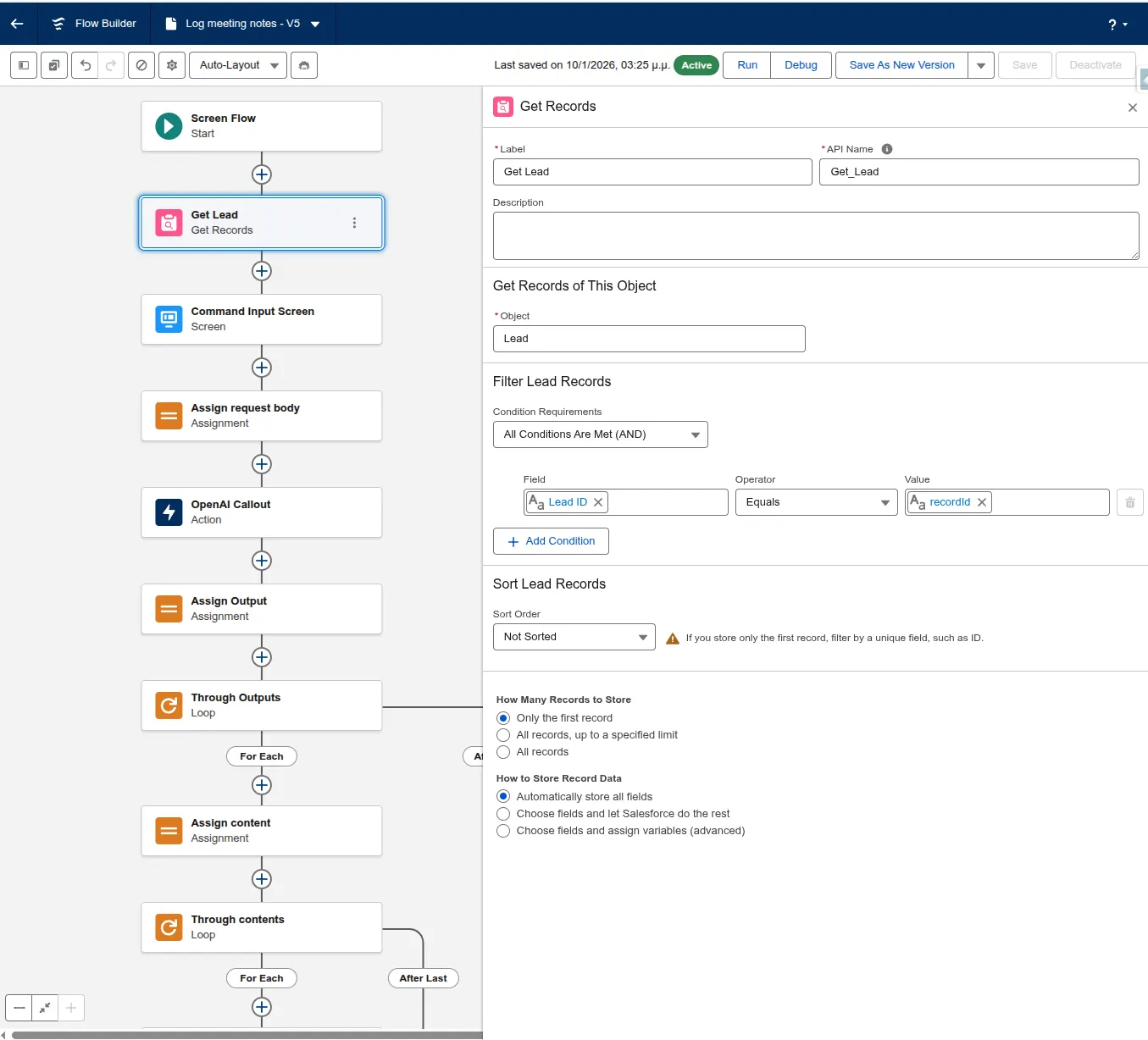Viewport: 1148px width, 1040px height.
Task: Open flow settings via the gear icon
Action: (x=172, y=65)
